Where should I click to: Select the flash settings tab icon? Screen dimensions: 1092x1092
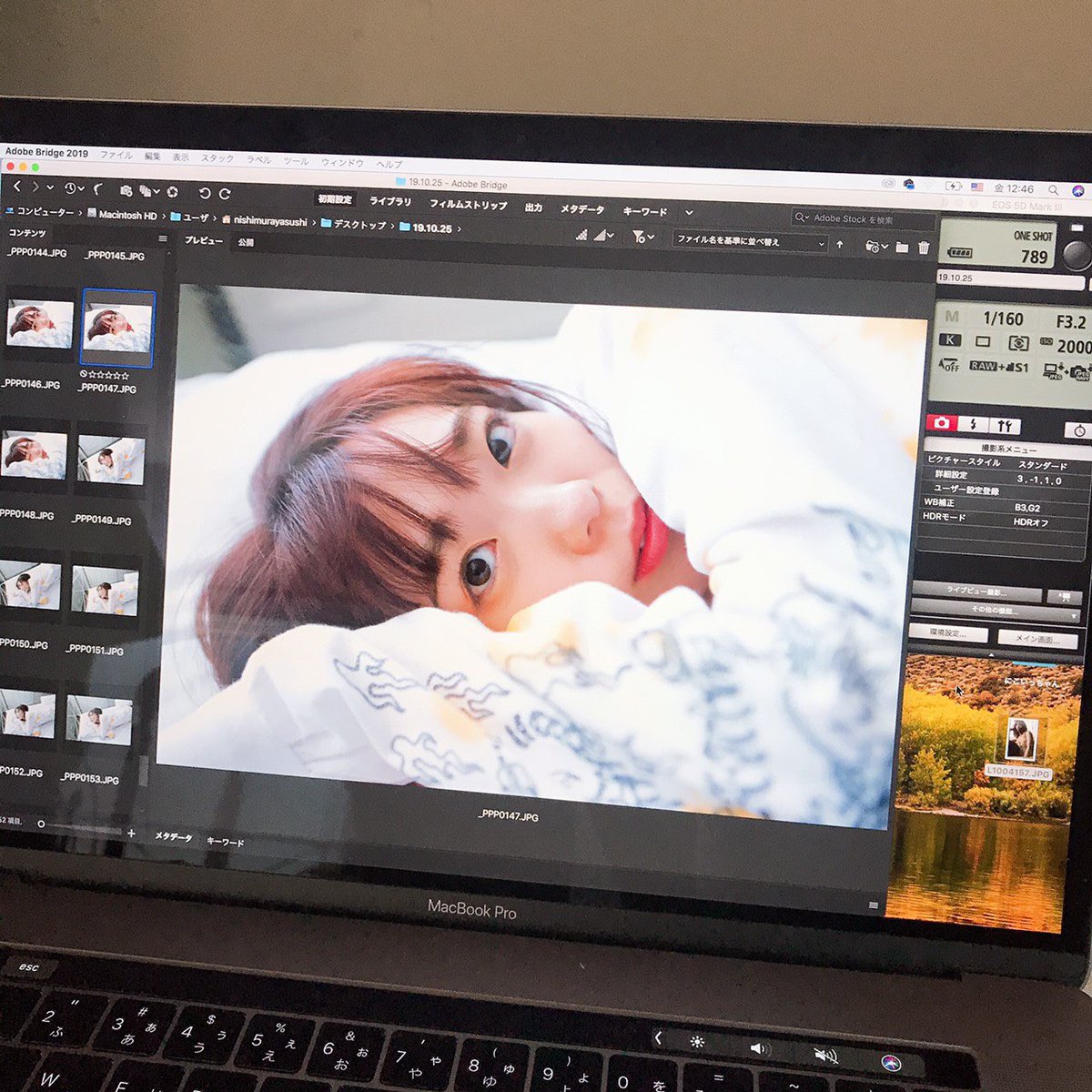[x=973, y=423]
